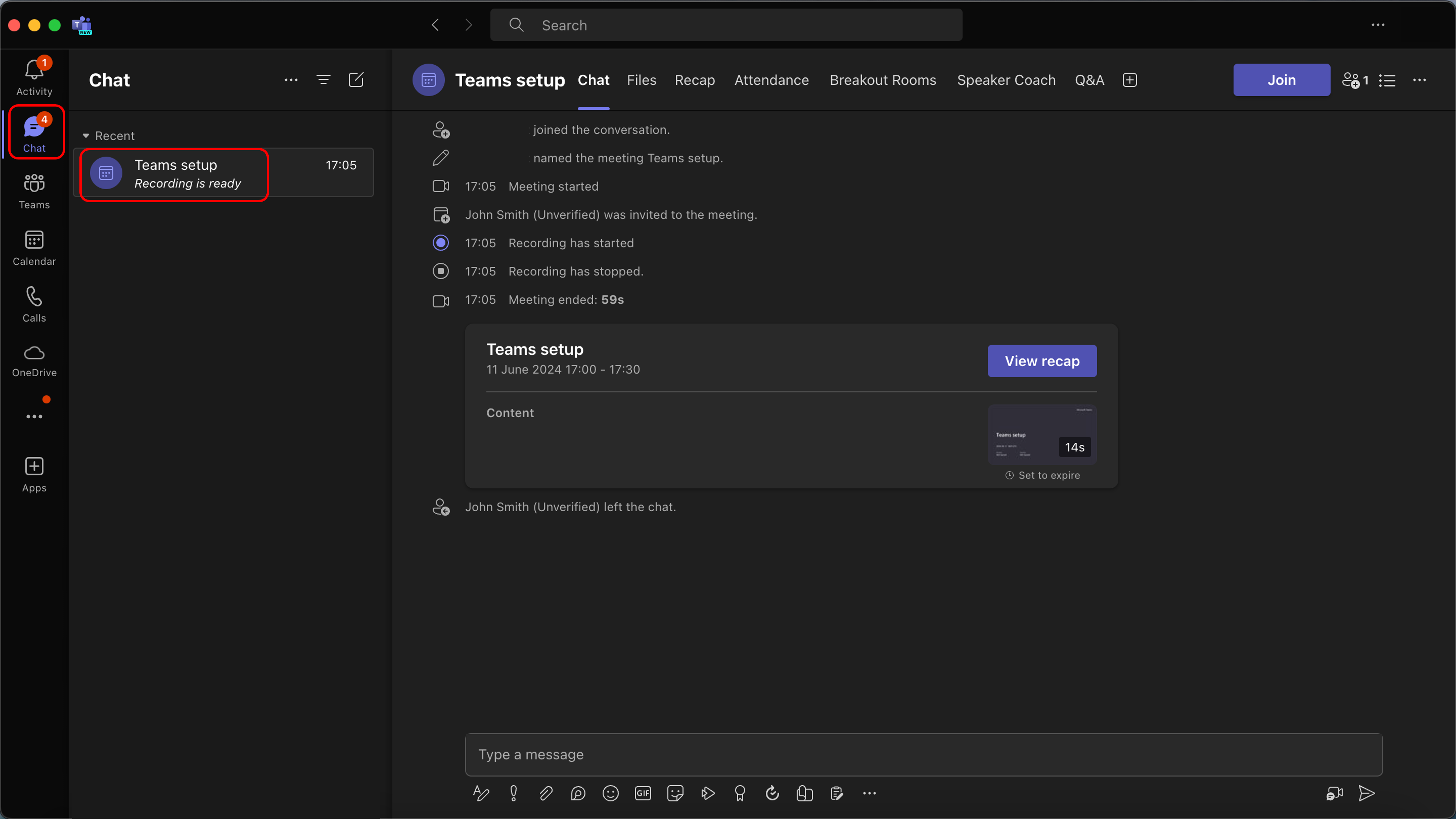Open the Recap tab

coord(695,80)
